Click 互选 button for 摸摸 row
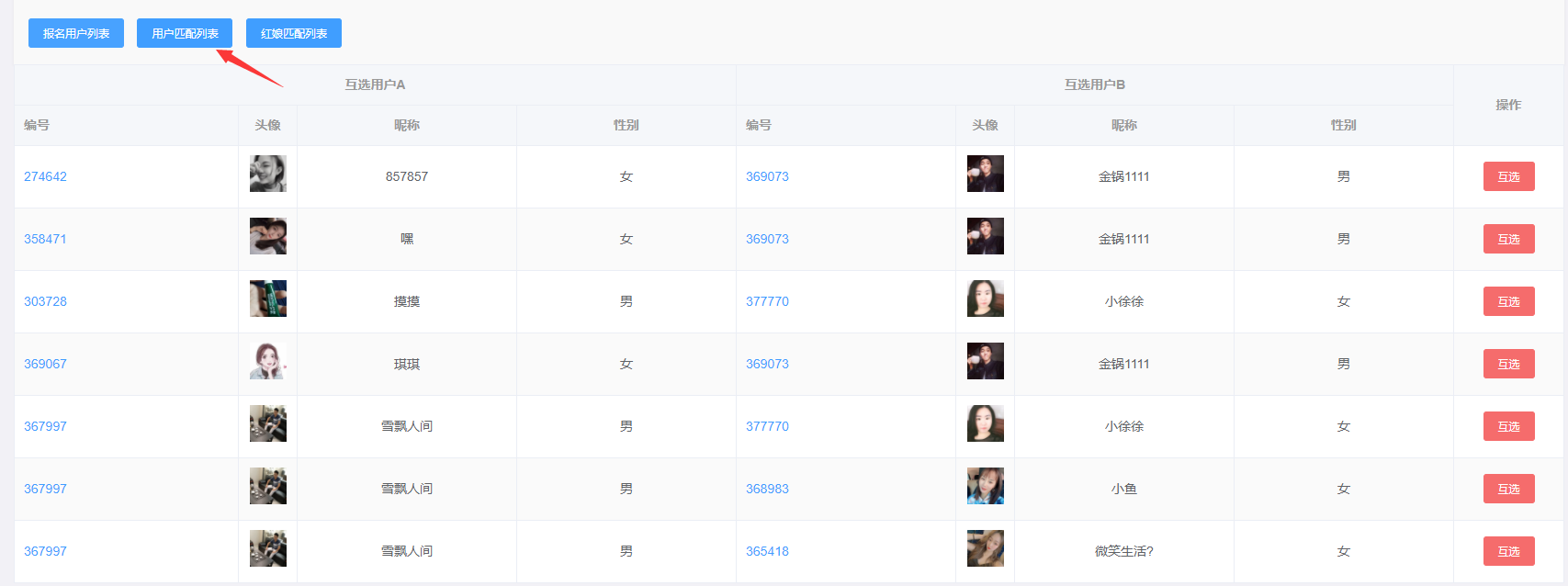The width and height of the screenshot is (1568, 586). 1508,301
